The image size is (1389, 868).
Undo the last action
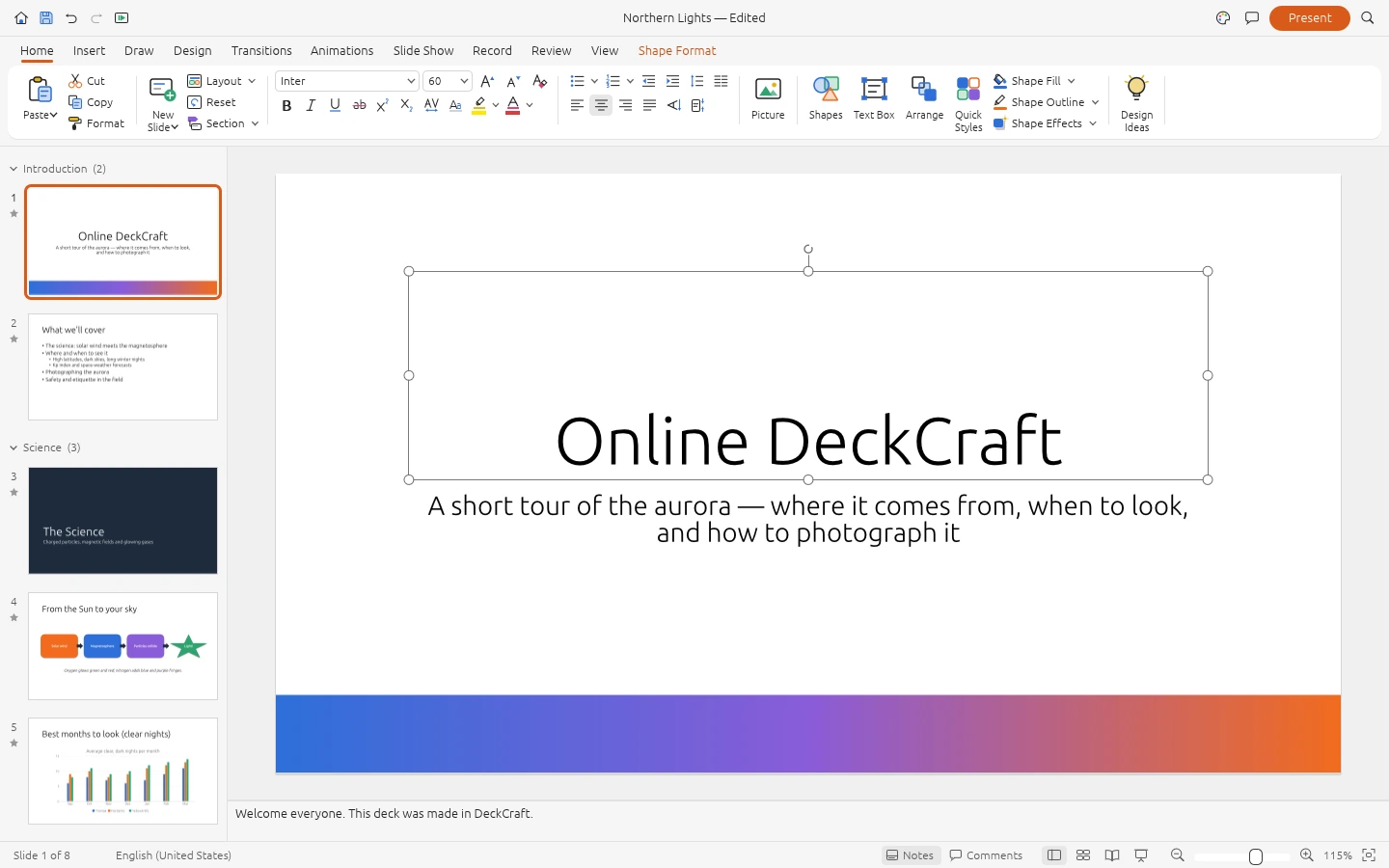pos(71,17)
